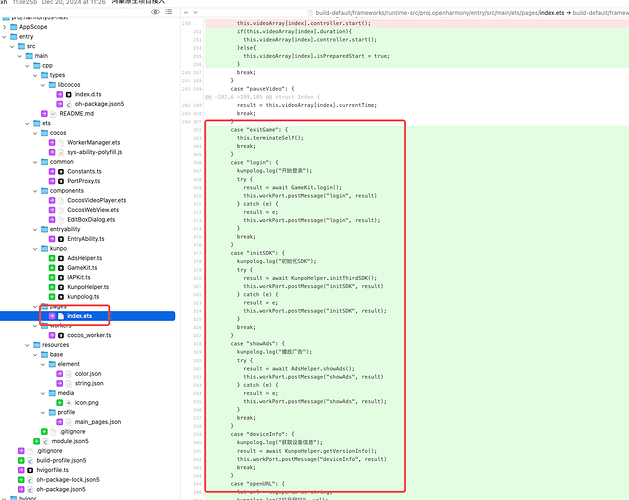This screenshot has width=629, height=500.
Task: Click the removed red diff line controller.start()
Action: tap(417, 23)
